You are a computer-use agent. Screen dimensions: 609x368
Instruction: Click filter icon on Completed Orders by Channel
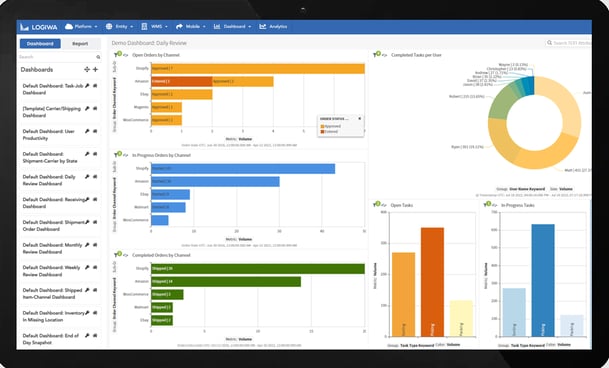pos(117,254)
